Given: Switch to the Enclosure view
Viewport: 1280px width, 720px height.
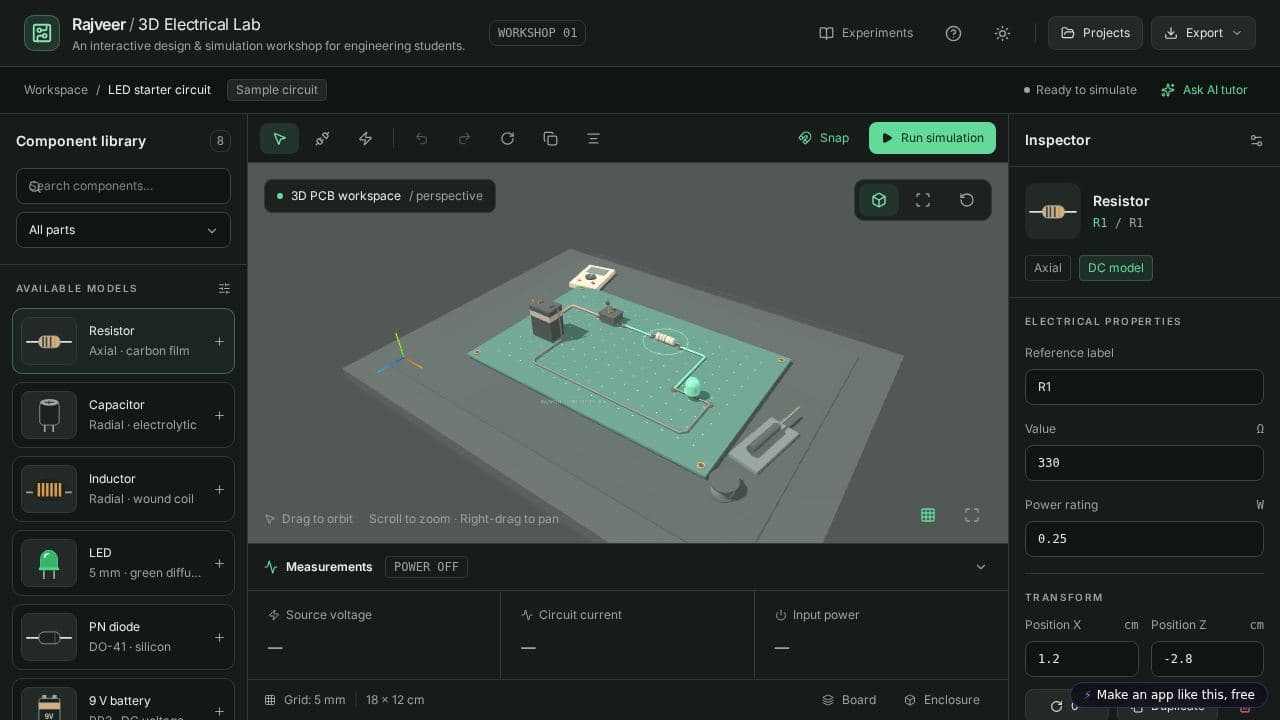Looking at the screenshot, I should (942, 700).
